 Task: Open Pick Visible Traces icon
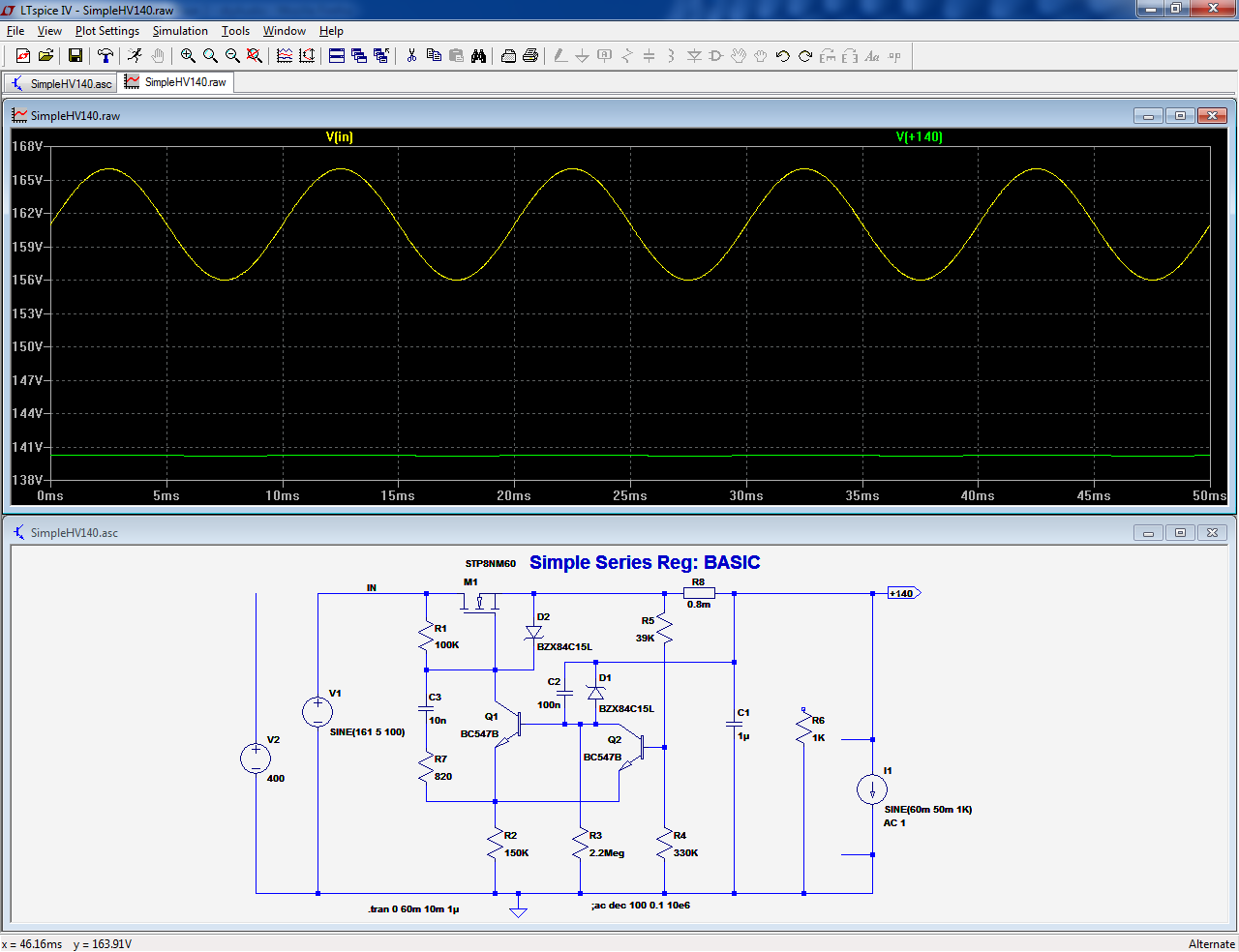(x=285, y=56)
